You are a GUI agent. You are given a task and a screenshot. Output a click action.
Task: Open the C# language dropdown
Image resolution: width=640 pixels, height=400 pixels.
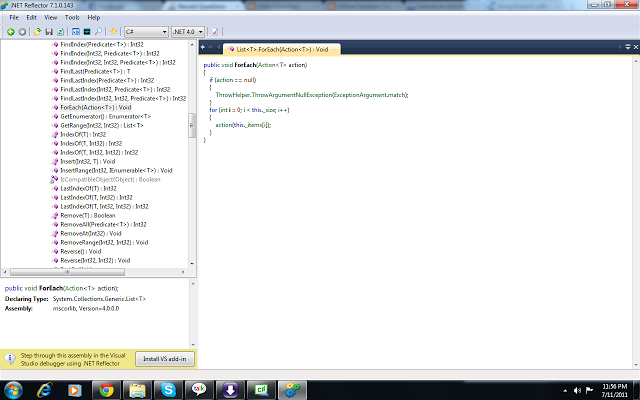pos(146,31)
